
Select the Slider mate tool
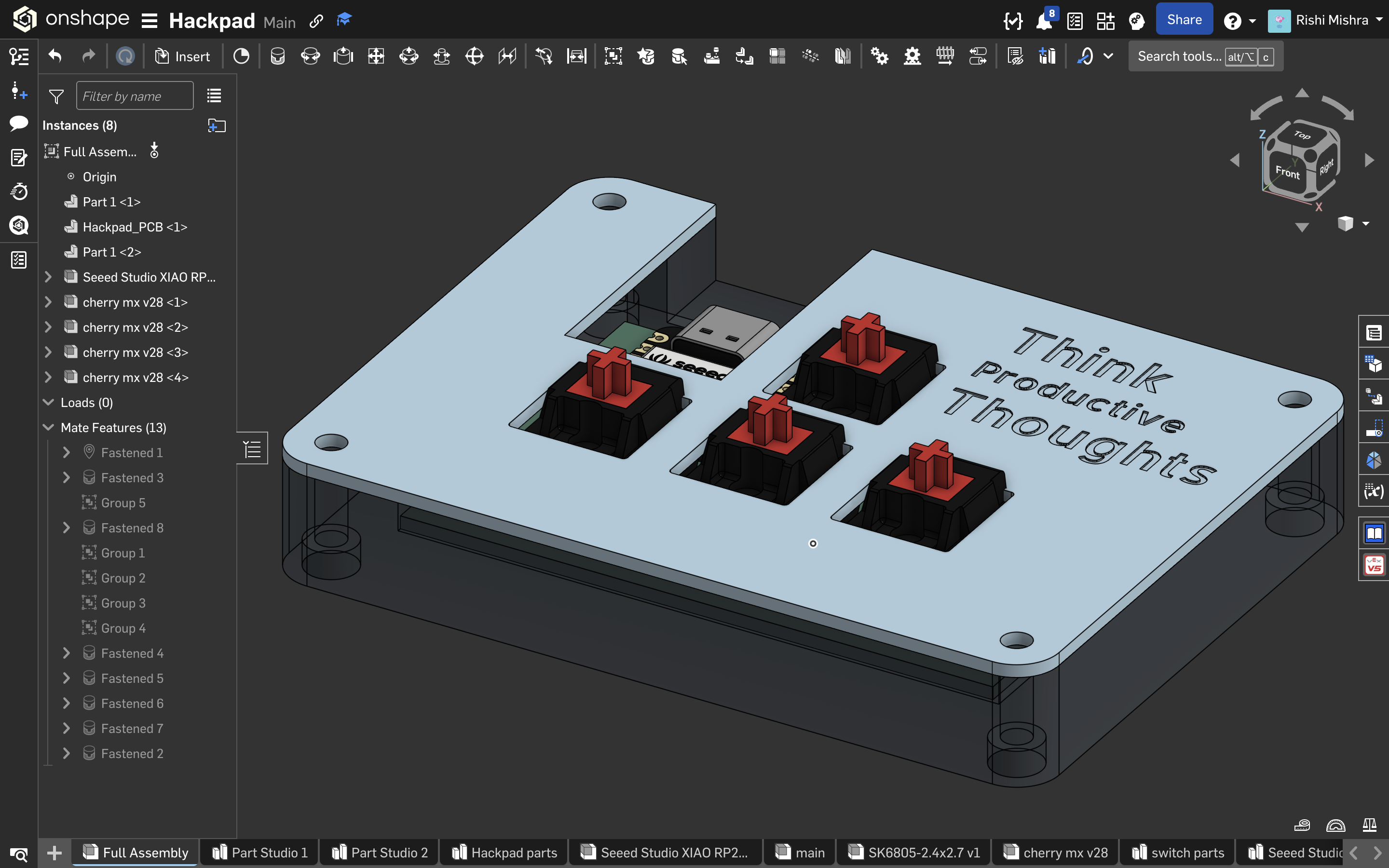343,56
